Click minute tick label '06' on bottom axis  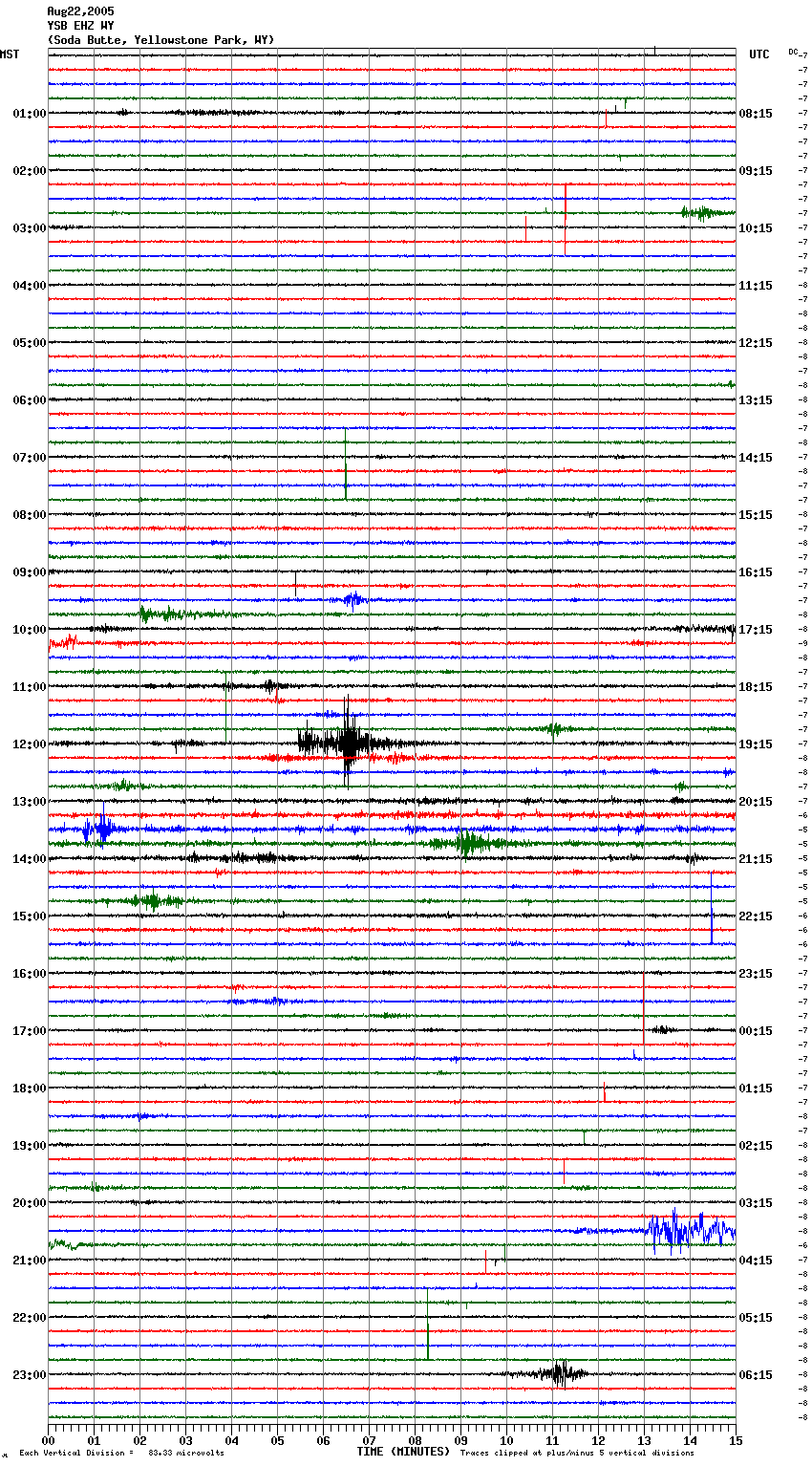tap(323, 1440)
